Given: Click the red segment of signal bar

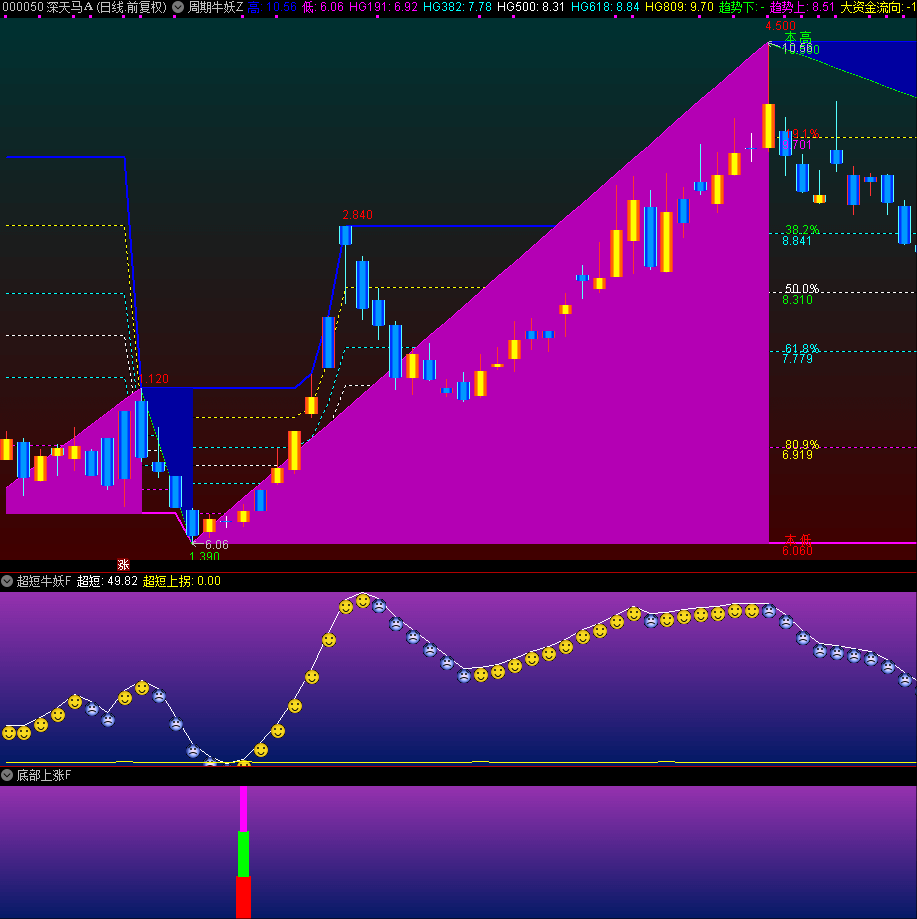Looking at the screenshot, I should 243,897.
